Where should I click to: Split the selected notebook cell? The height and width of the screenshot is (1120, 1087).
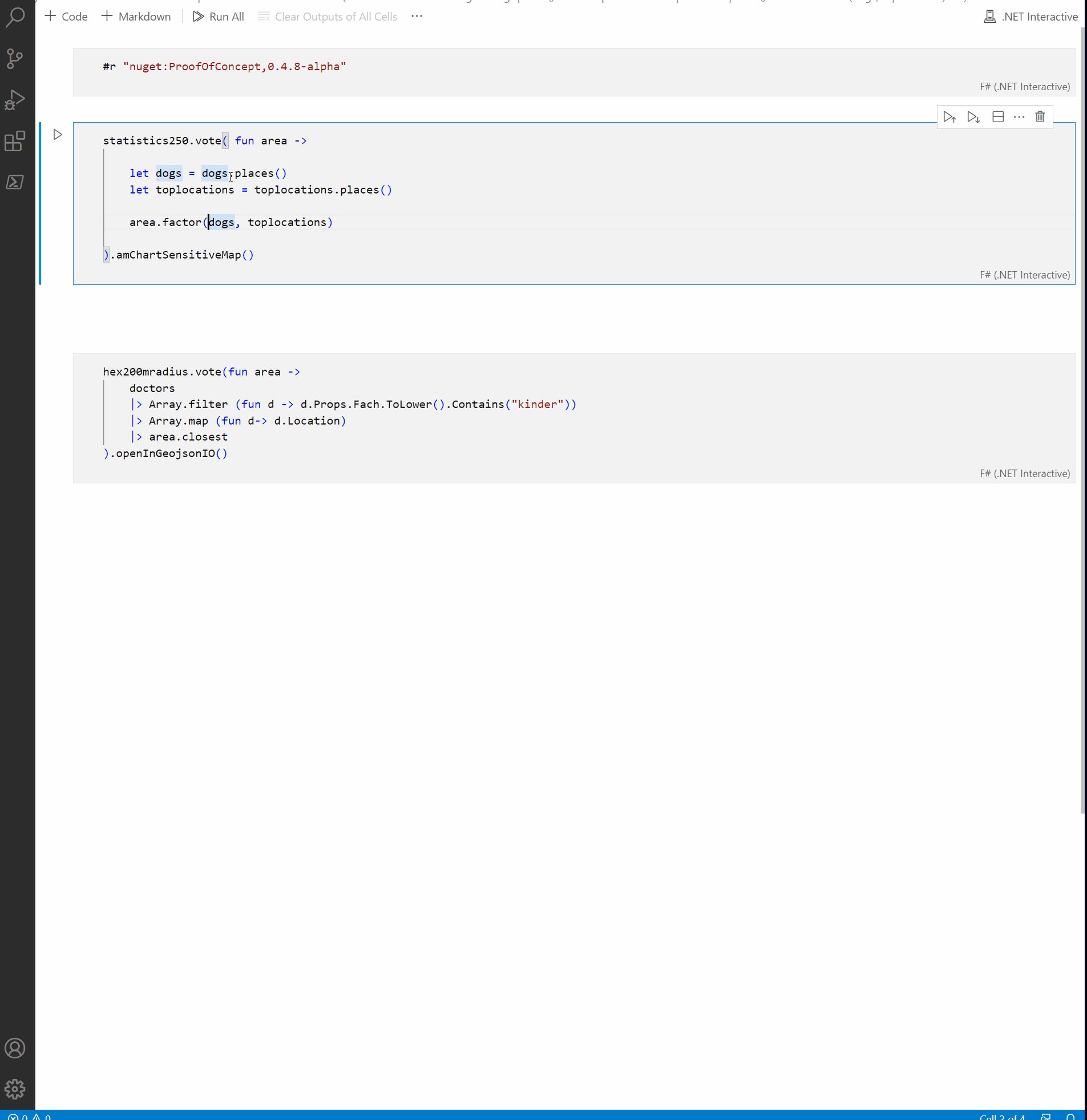pyautogui.click(x=997, y=116)
